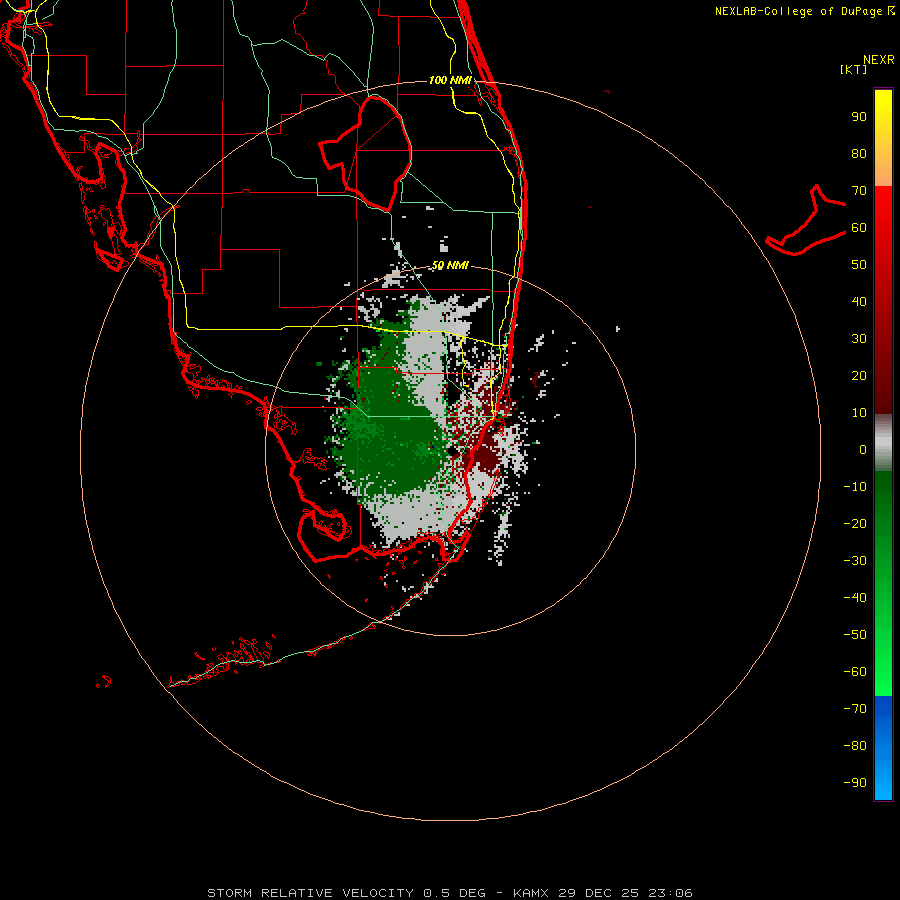Click the positive 30 knot scale label
The image size is (900, 900).
[x=859, y=339]
